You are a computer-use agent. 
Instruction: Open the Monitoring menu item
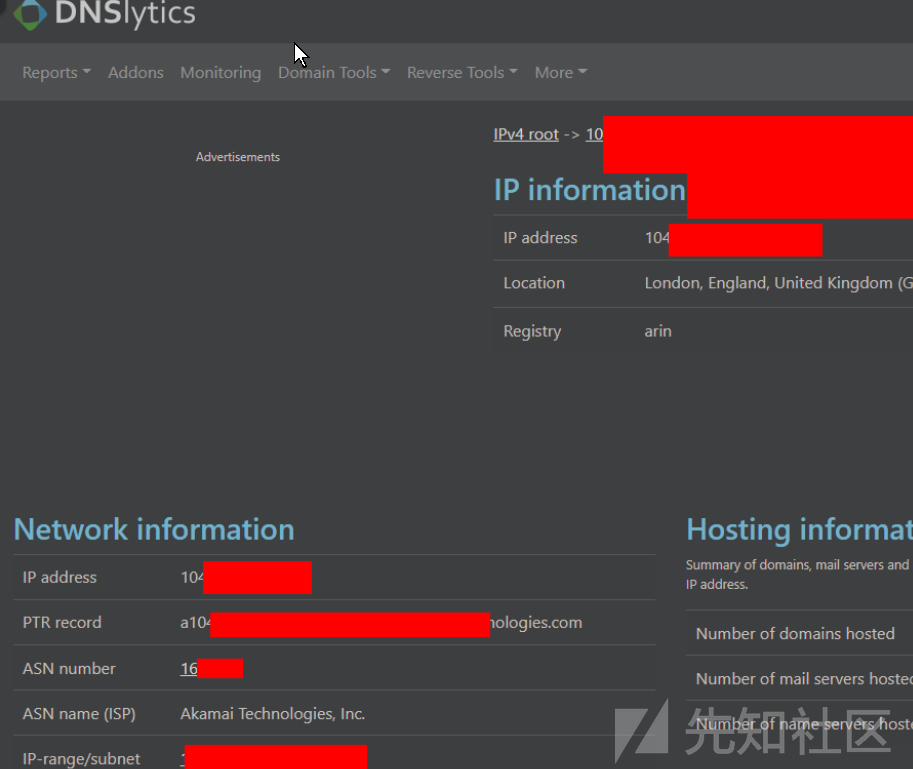[221, 73]
